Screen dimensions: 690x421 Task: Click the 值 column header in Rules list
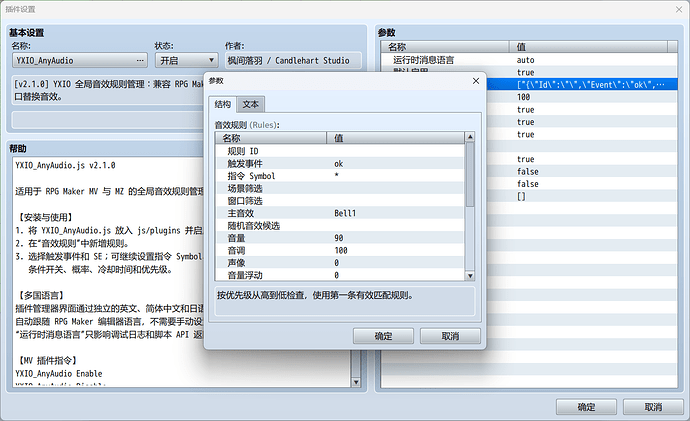[395, 138]
